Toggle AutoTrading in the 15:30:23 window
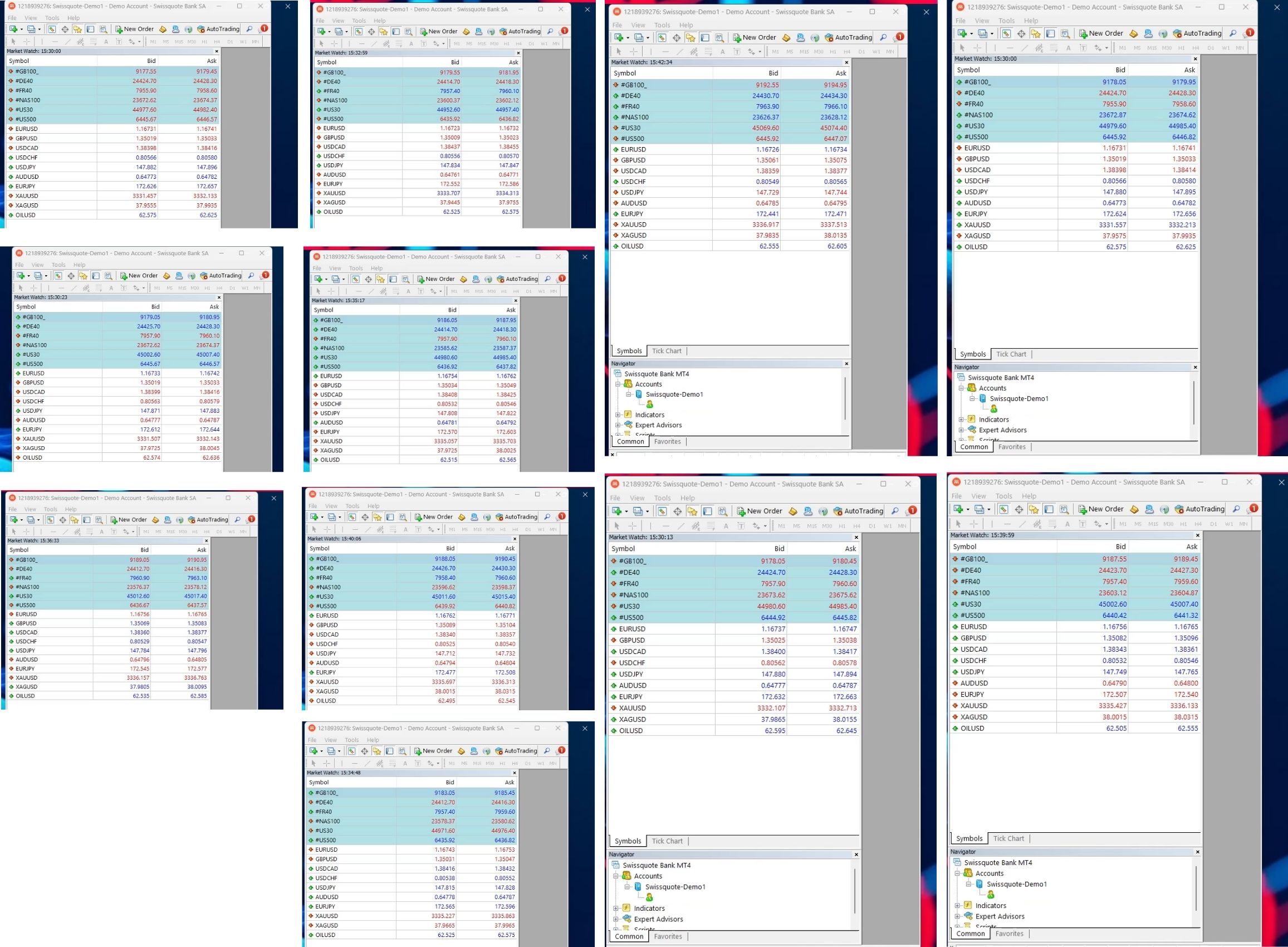 [x=220, y=276]
